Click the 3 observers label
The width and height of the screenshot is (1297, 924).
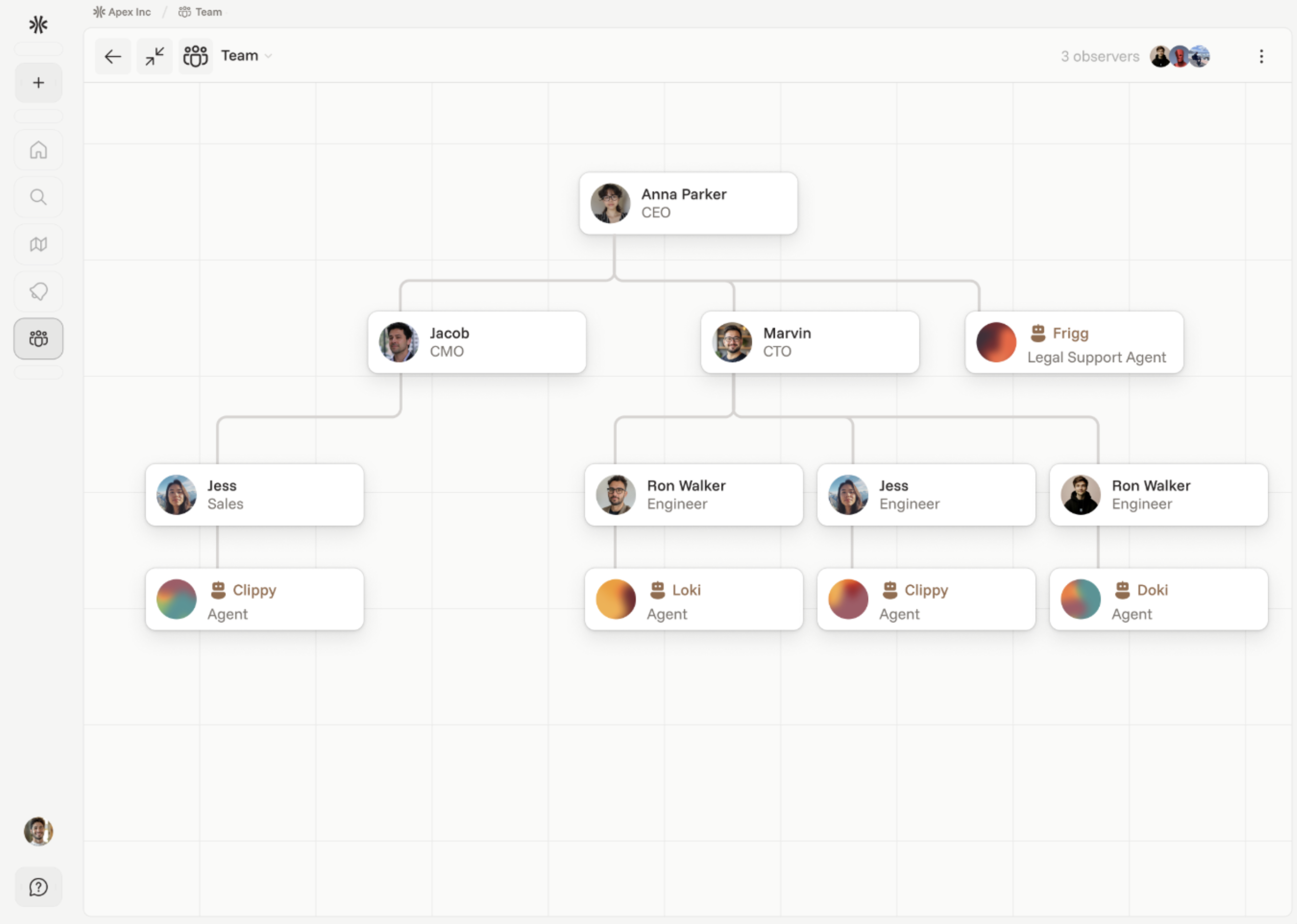pos(1100,56)
